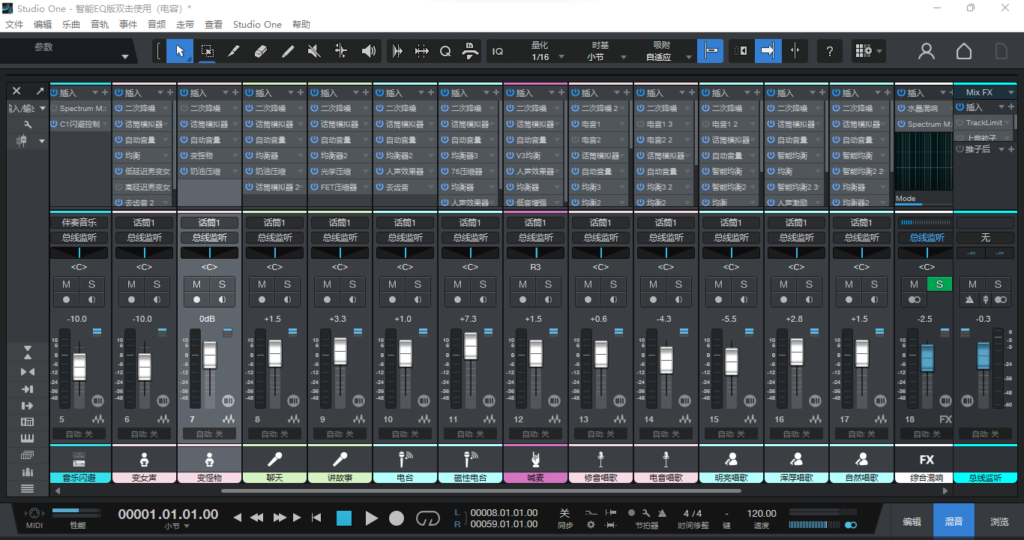The width and height of the screenshot is (1024, 540).
Task: Disable the green Solo on channel 18
Action: click(939, 285)
